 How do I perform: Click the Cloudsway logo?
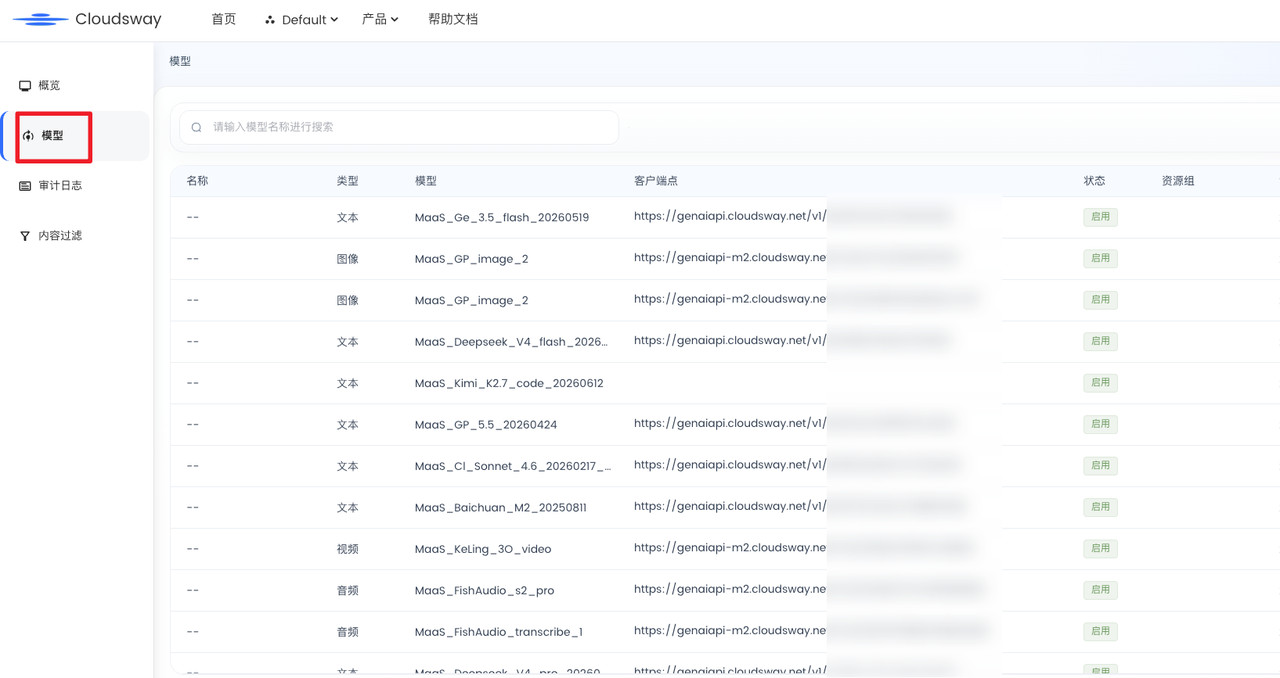tap(87, 19)
